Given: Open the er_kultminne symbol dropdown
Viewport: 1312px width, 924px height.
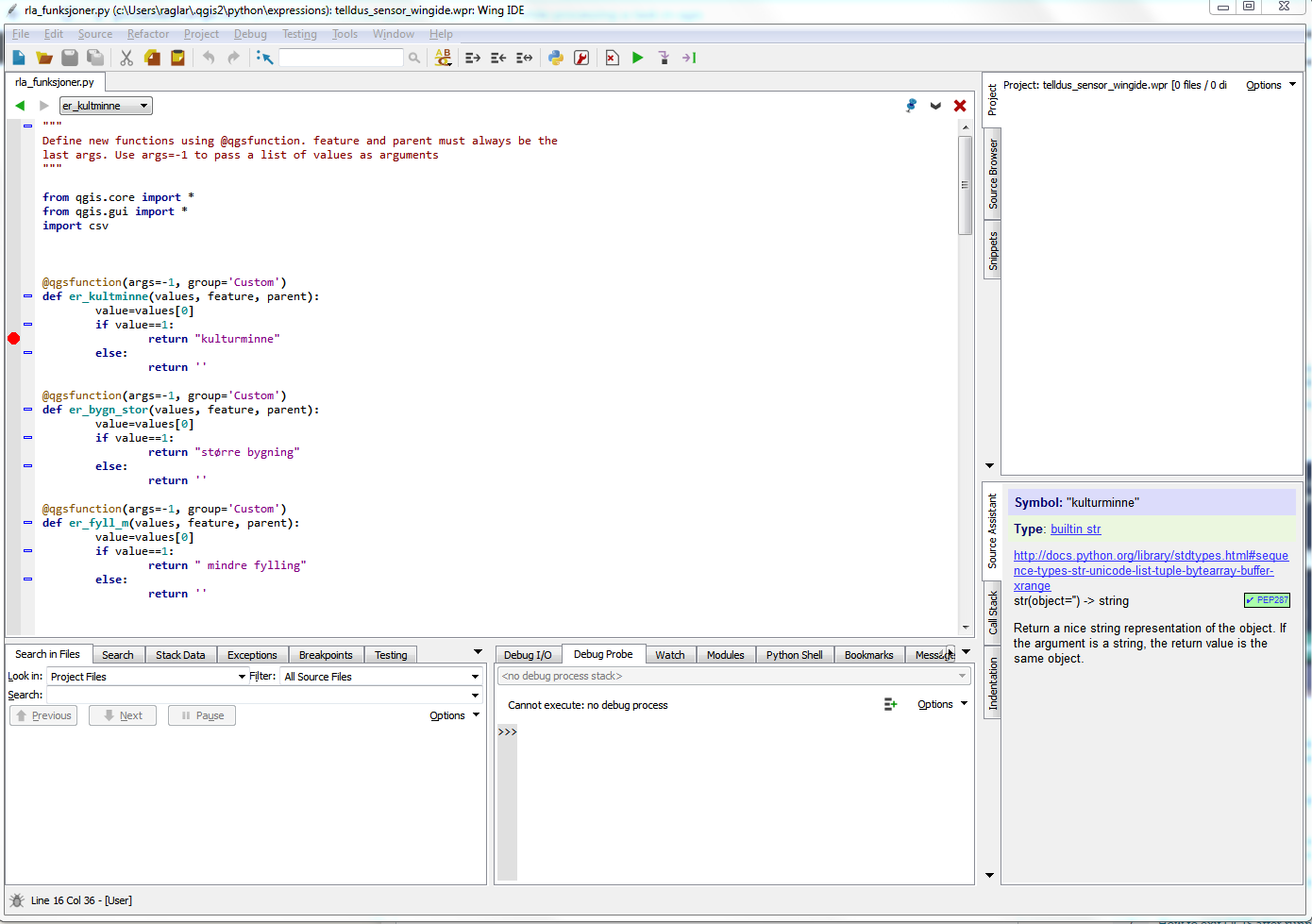Looking at the screenshot, I should point(106,106).
